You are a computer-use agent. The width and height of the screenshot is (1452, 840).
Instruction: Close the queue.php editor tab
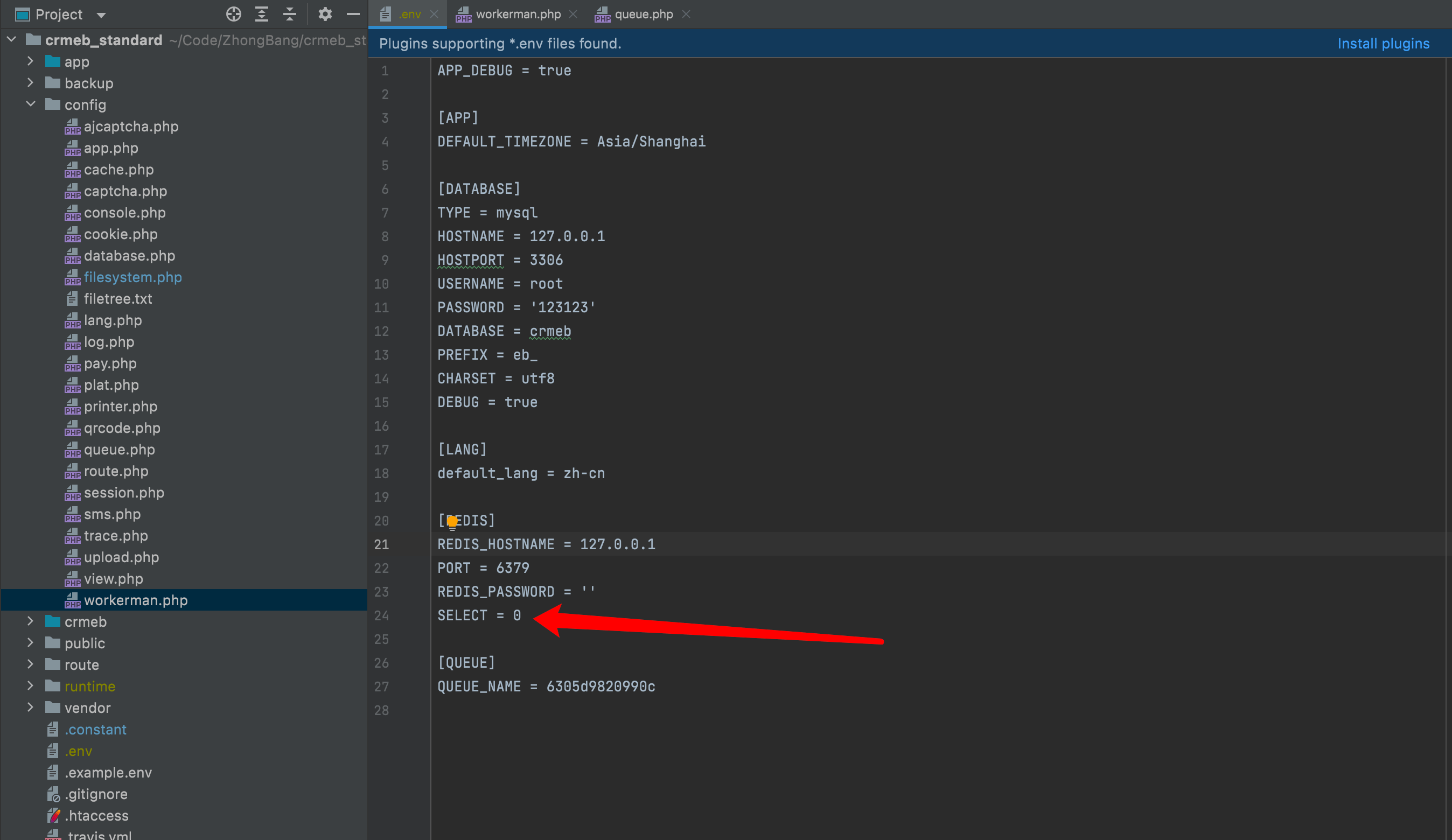pos(686,14)
